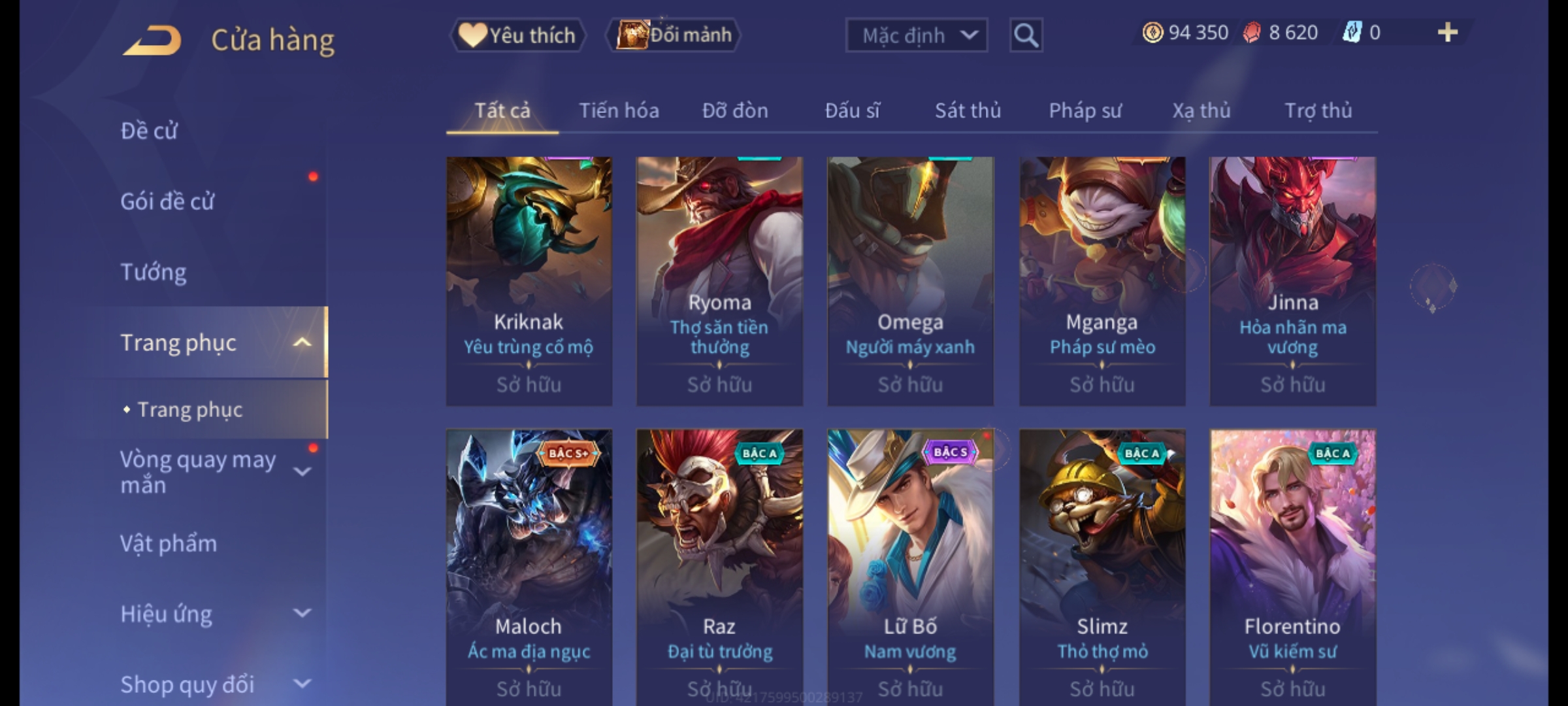Switch to the Tiến hóa tab

click(619, 110)
